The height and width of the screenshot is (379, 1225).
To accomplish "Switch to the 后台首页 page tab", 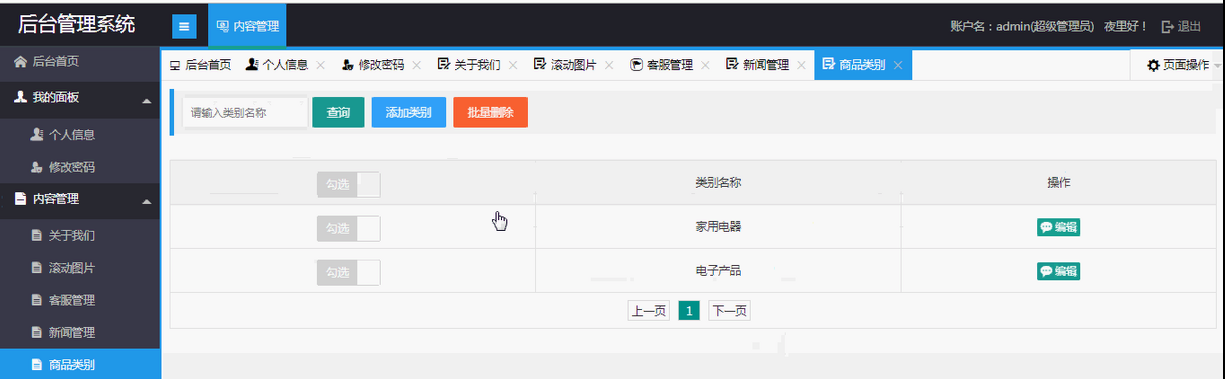I will coord(200,65).
